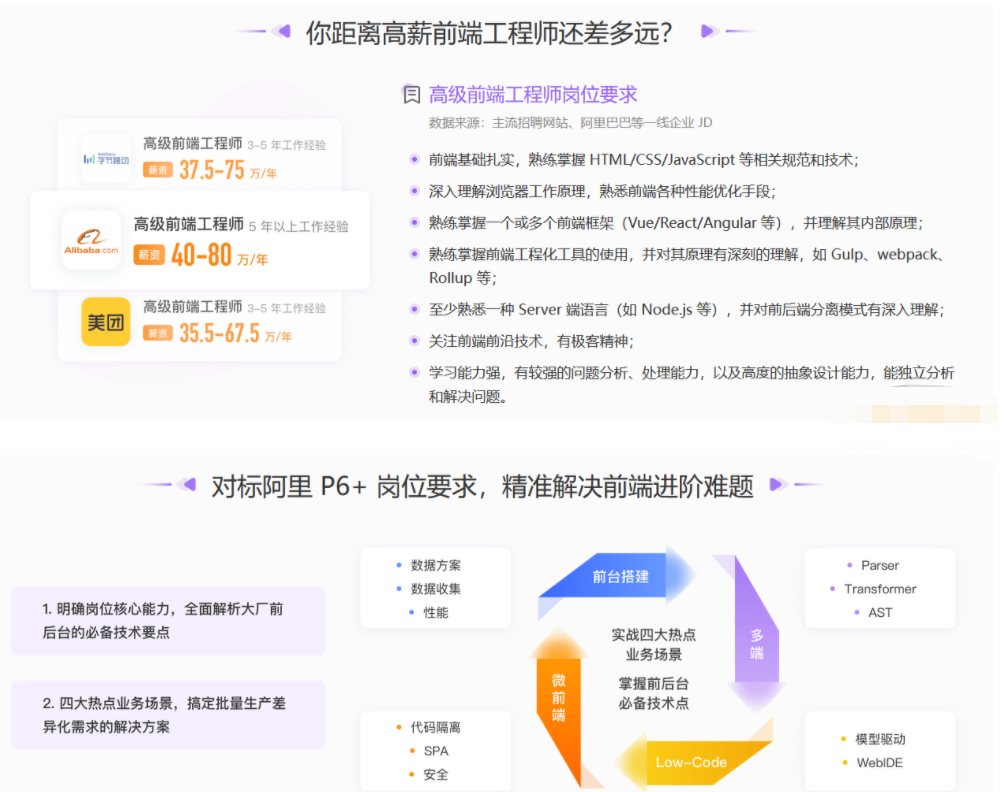Click the document icon beside 高级前端工程师岗位要求
This screenshot has height=792, width=1007.
(x=411, y=94)
